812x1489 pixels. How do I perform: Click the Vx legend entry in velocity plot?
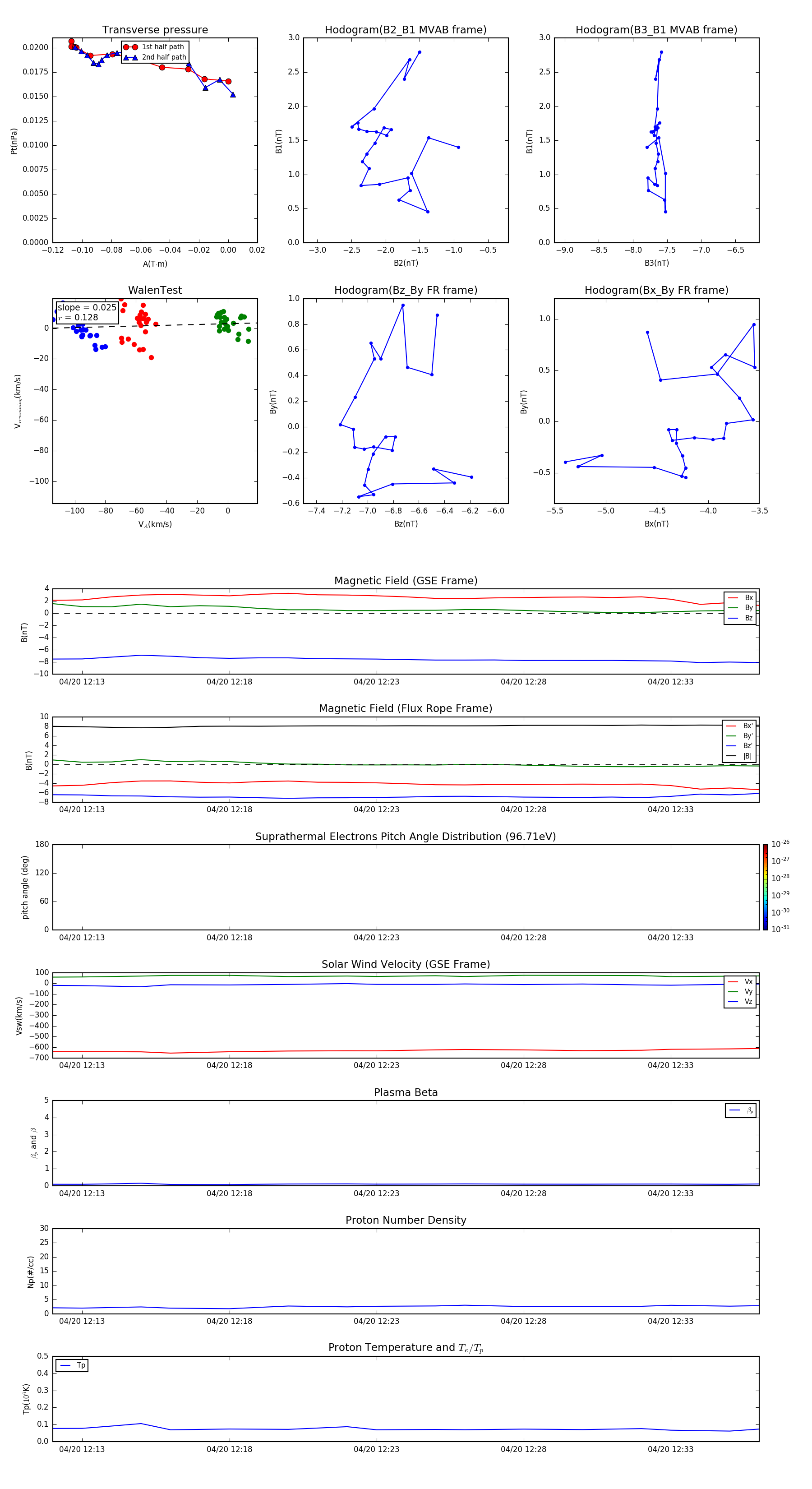coord(740,982)
